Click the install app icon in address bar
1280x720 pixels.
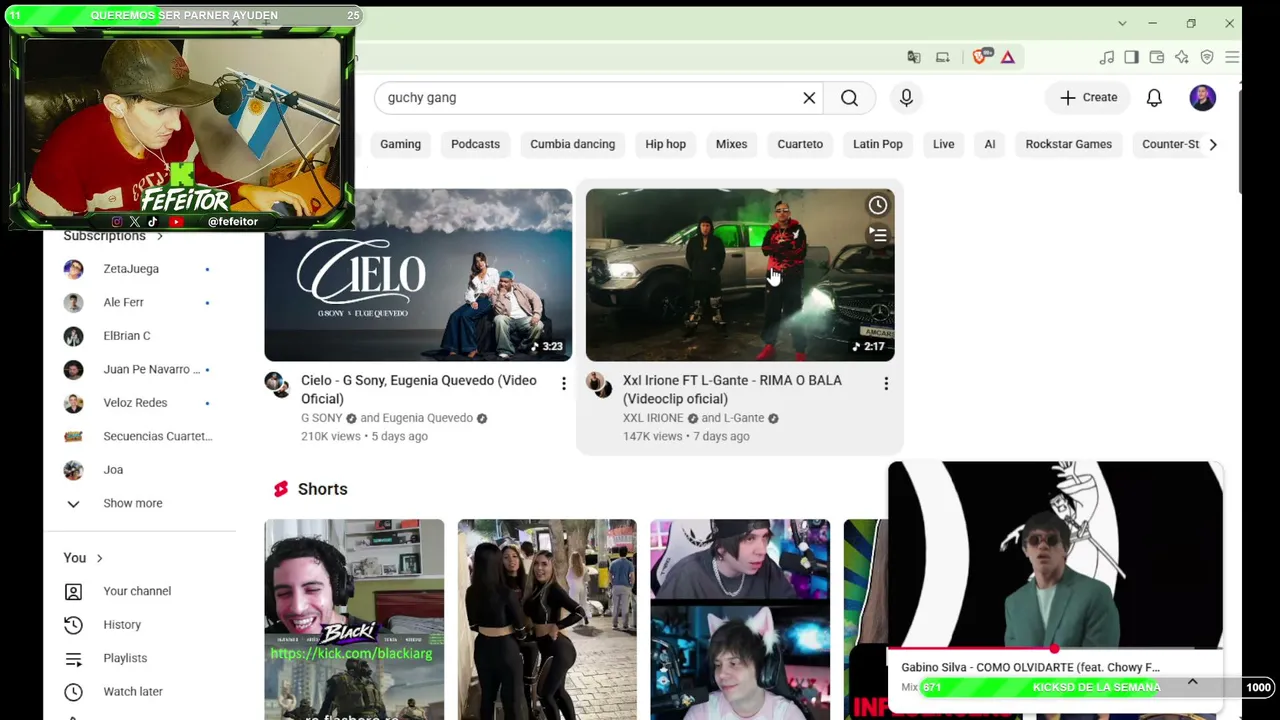[x=942, y=57]
